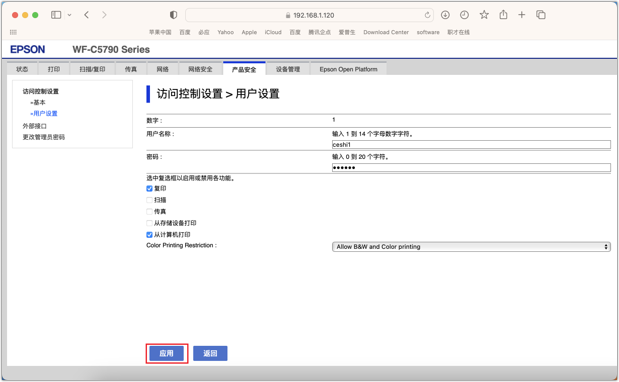Select the address bar showing 192.168.1.120
Image resolution: width=619 pixels, height=382 pixels.
(310, 15)
